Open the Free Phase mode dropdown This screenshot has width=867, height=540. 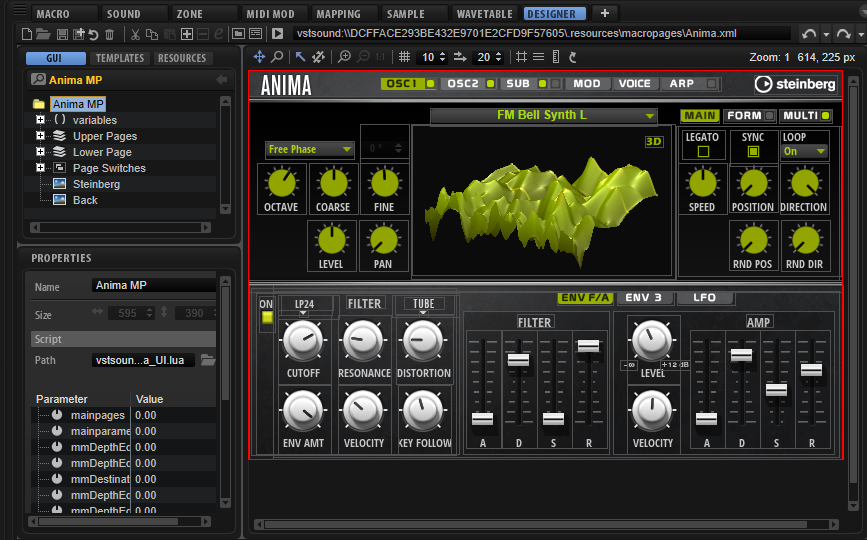[x=309, y=149]
